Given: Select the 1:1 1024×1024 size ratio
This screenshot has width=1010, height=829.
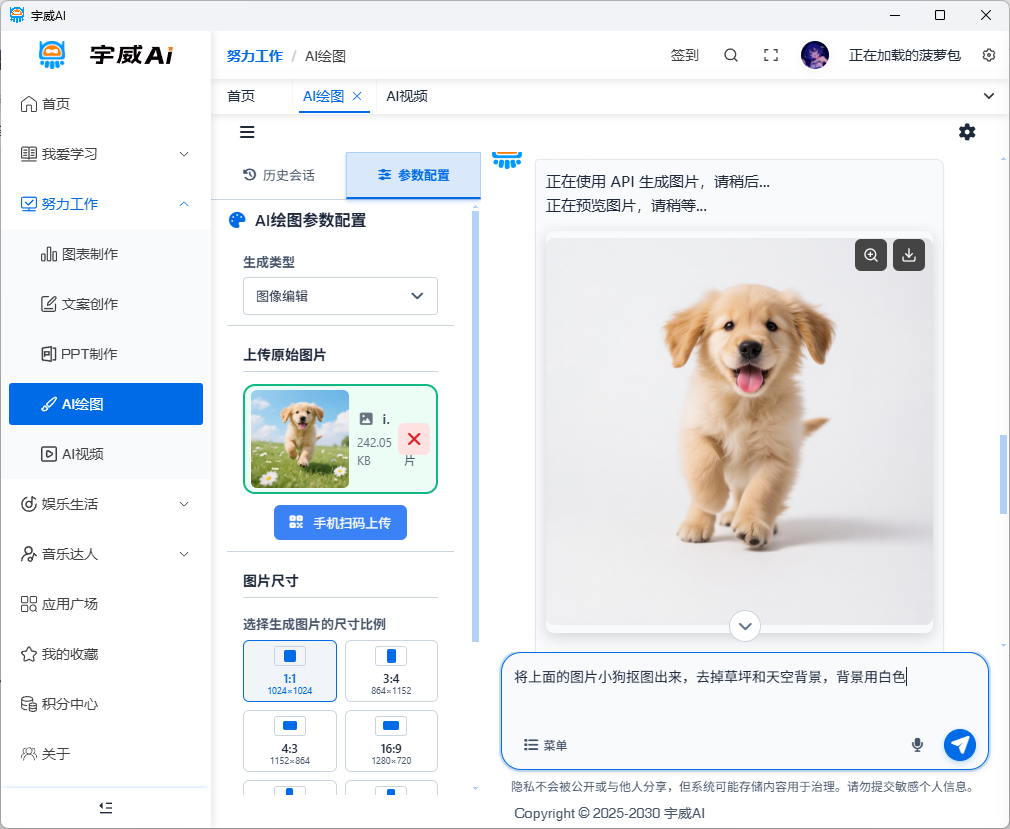Looking at the screenshot, I should click(x=290, y=671).
